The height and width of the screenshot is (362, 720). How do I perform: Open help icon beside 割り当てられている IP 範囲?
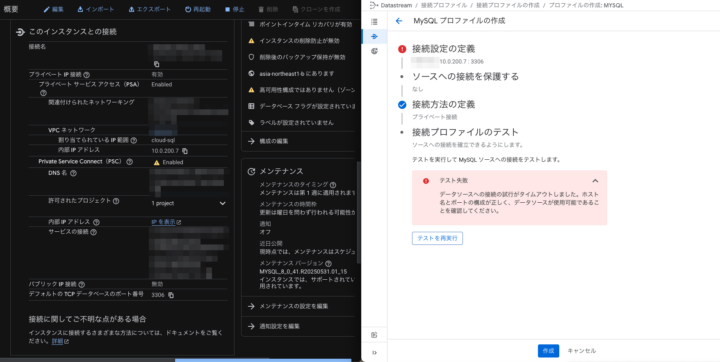click(x=134, y=141)
